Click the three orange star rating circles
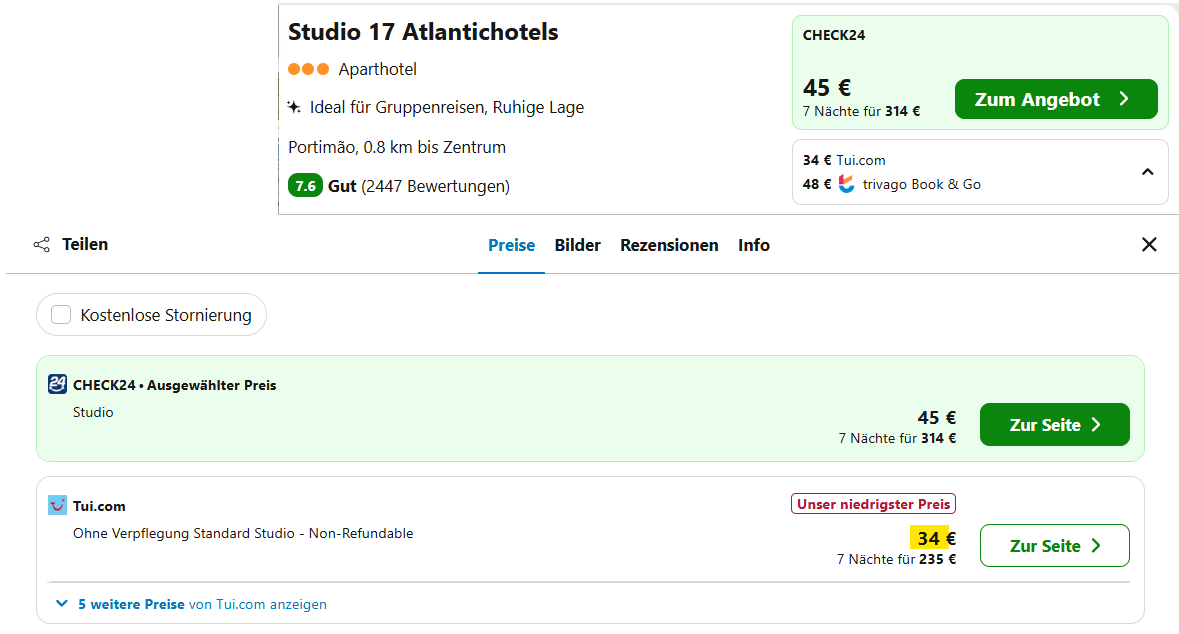 pyautogui.click(x=308, y=69)
